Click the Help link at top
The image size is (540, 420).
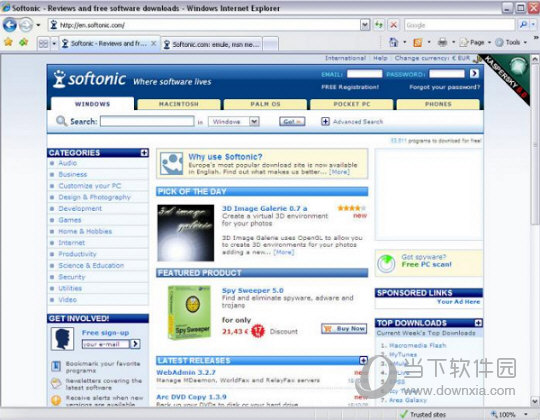[380, 58]
